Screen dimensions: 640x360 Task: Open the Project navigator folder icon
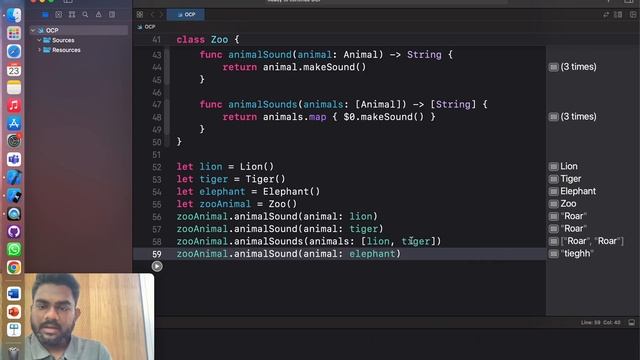coord(45,14)
